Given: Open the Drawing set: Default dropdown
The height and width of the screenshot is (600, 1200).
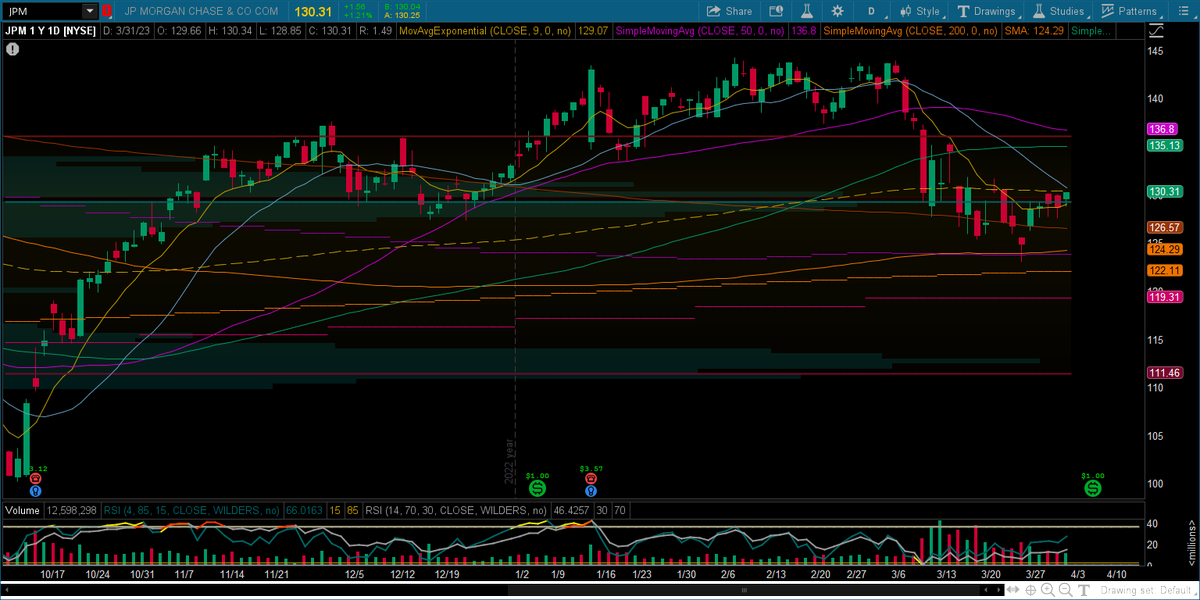Looking at the screenshot, I should [1147, 592].
